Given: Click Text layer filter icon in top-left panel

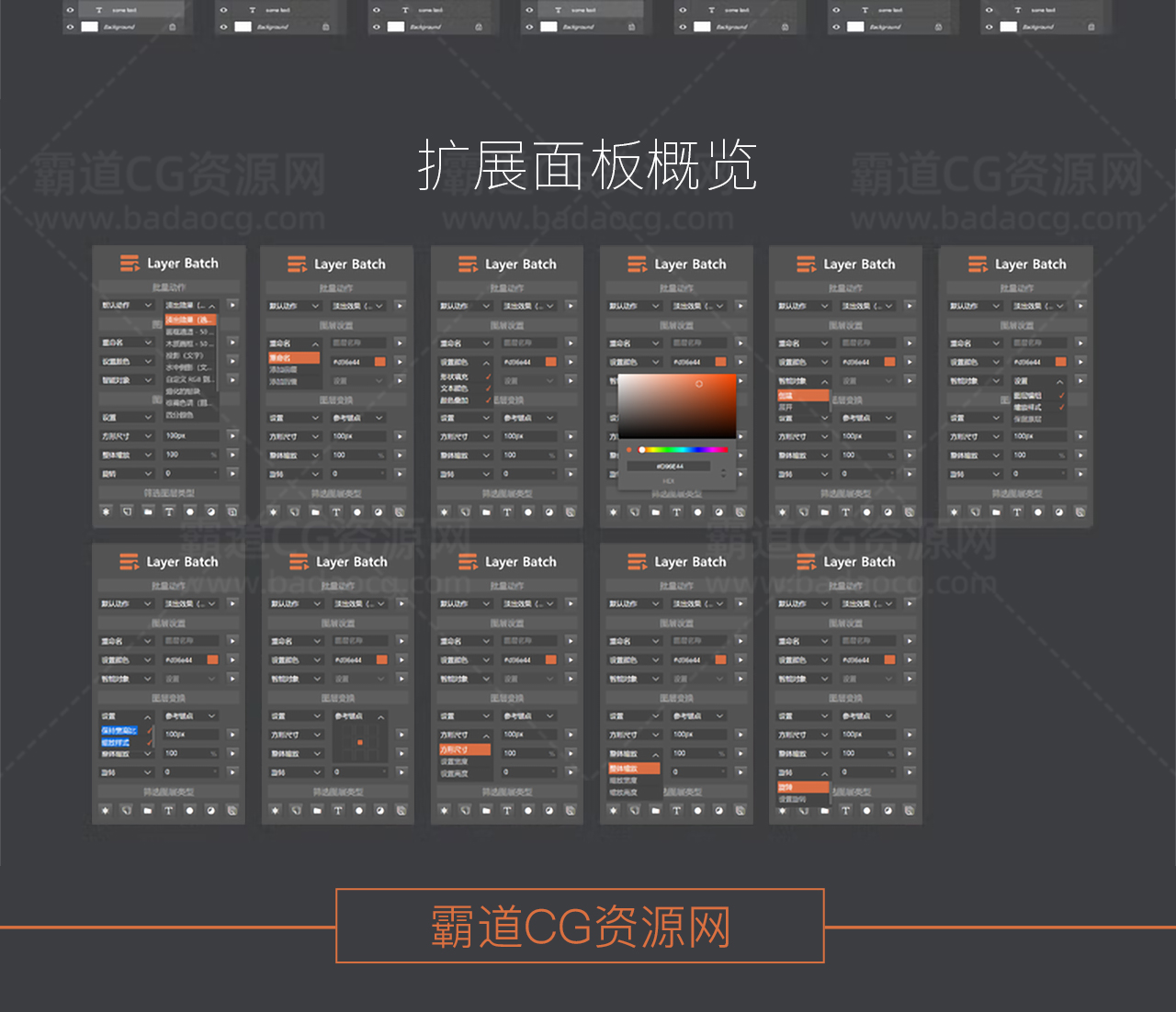Looking at the screenshot, I should 169,512.
